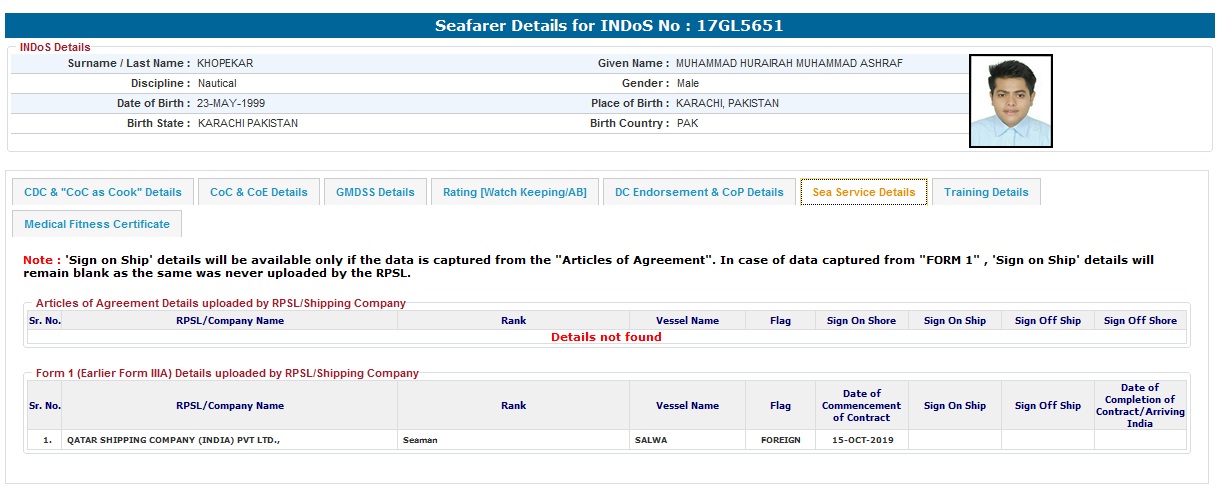Select Rating [Watch Keeping/AB] tab
Viewport: 1219px width, 492px height.
tap(514, 192)
